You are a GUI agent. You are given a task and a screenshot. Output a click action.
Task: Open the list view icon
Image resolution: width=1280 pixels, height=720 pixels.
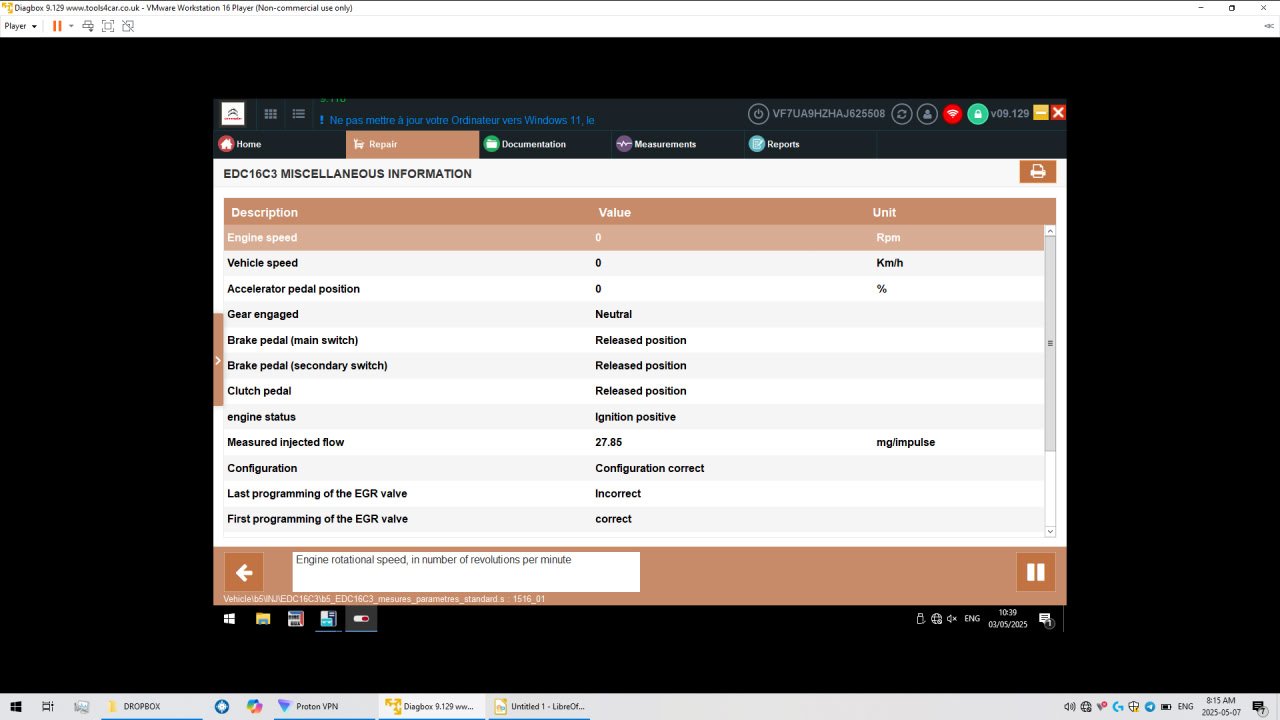pyautogui.click(x=298, y=114)
